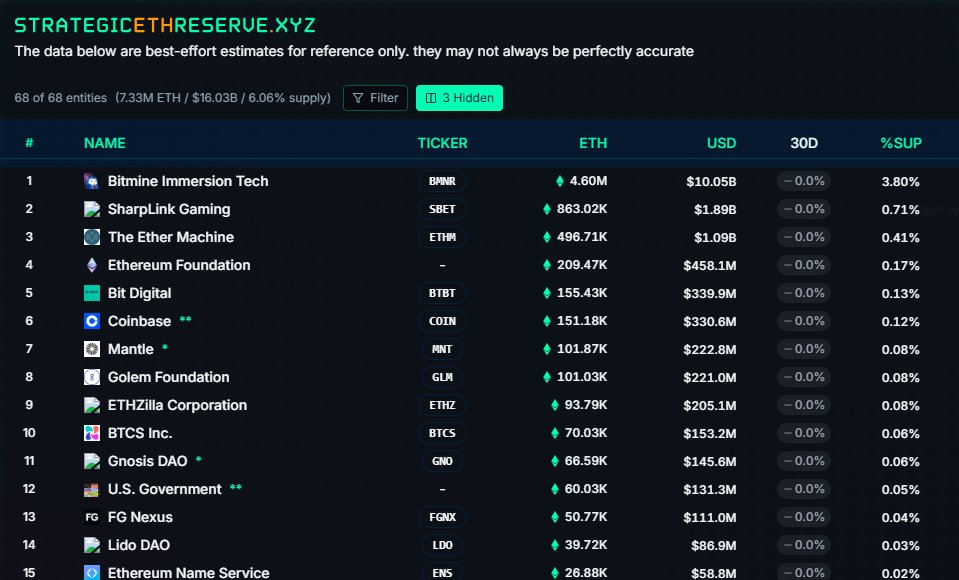This screenshot has height=580, width=959.
Task: Click the U.S. Government flag icon
Action: point(92,489)
